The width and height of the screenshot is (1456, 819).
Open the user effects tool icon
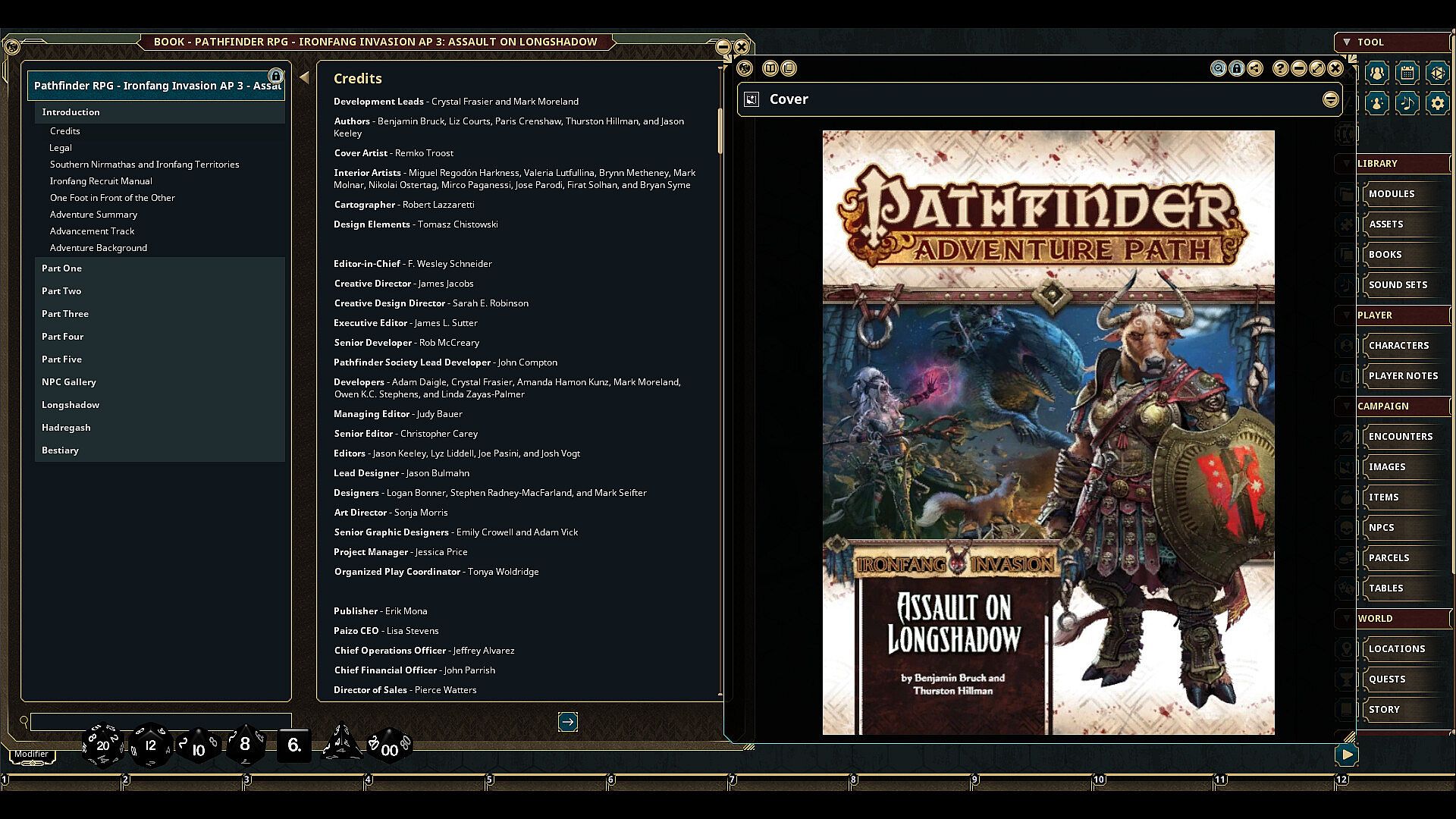click(x=1377, y=103)
